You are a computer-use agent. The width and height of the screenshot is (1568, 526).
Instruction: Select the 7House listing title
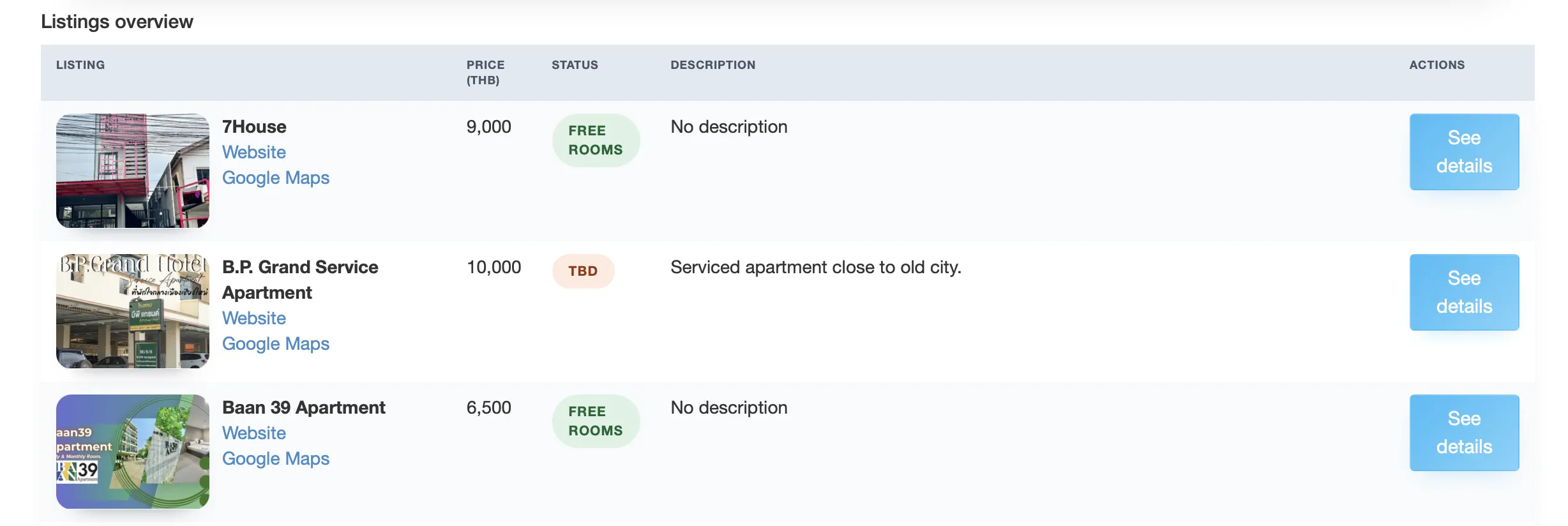[x=254, y=126]
